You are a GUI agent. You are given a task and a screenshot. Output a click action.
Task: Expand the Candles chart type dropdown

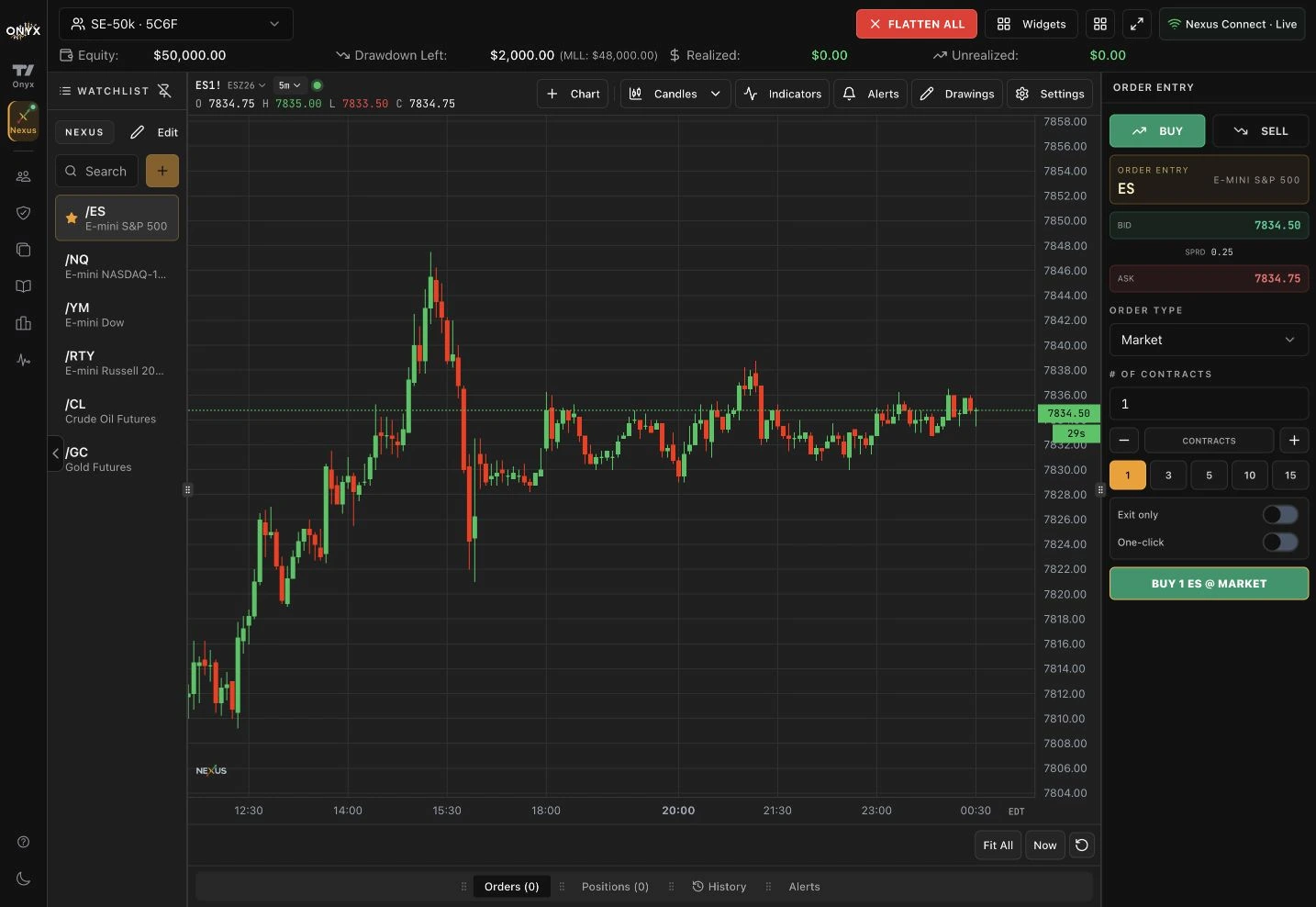[x=676, y=94]
